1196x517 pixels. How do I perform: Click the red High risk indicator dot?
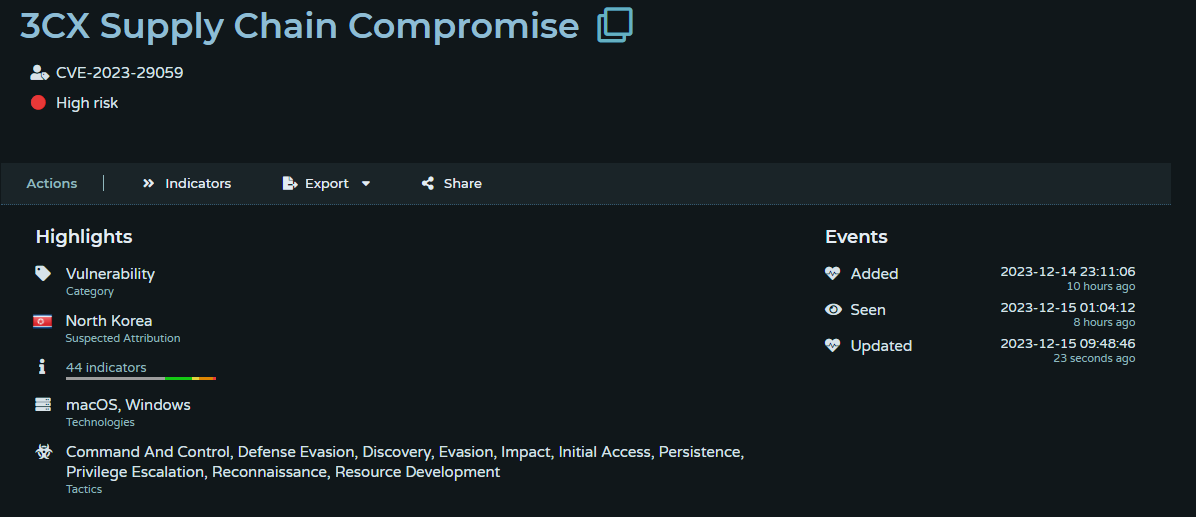pyautogui.click(x=38, y=102)
